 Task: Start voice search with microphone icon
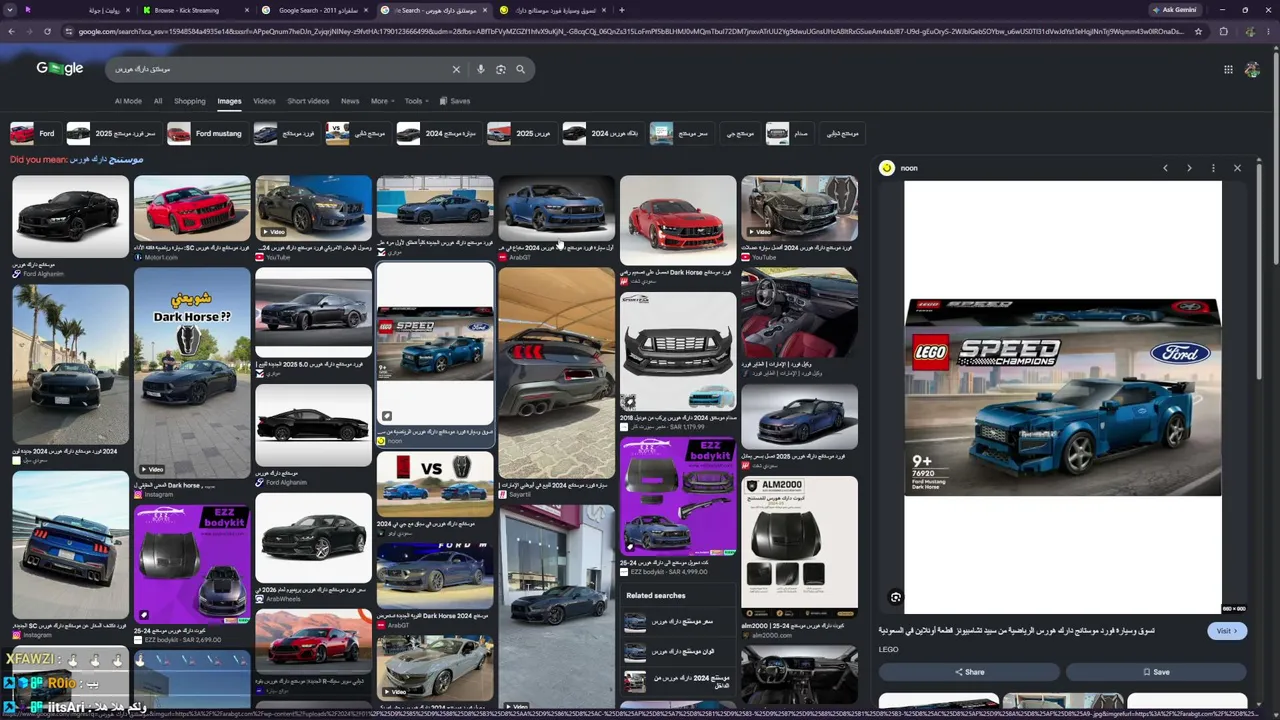481,69
